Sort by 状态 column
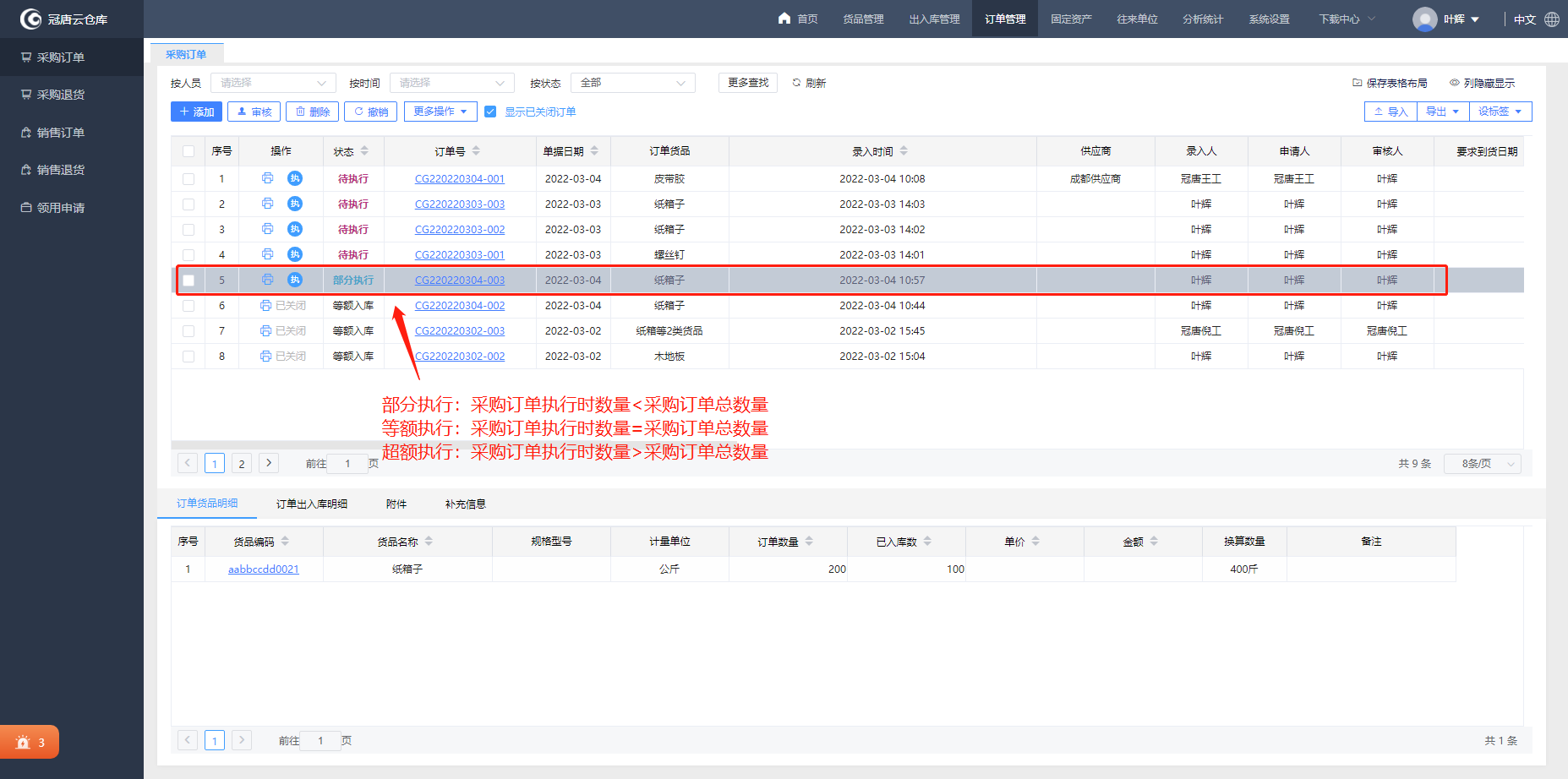 (364, 151)
